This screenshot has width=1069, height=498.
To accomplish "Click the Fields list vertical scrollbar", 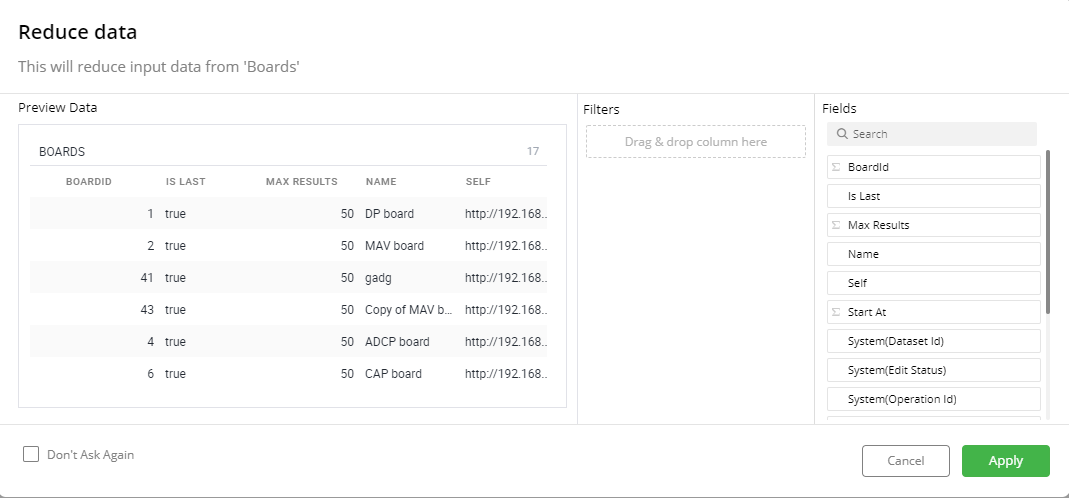I will click(1048, 232).
